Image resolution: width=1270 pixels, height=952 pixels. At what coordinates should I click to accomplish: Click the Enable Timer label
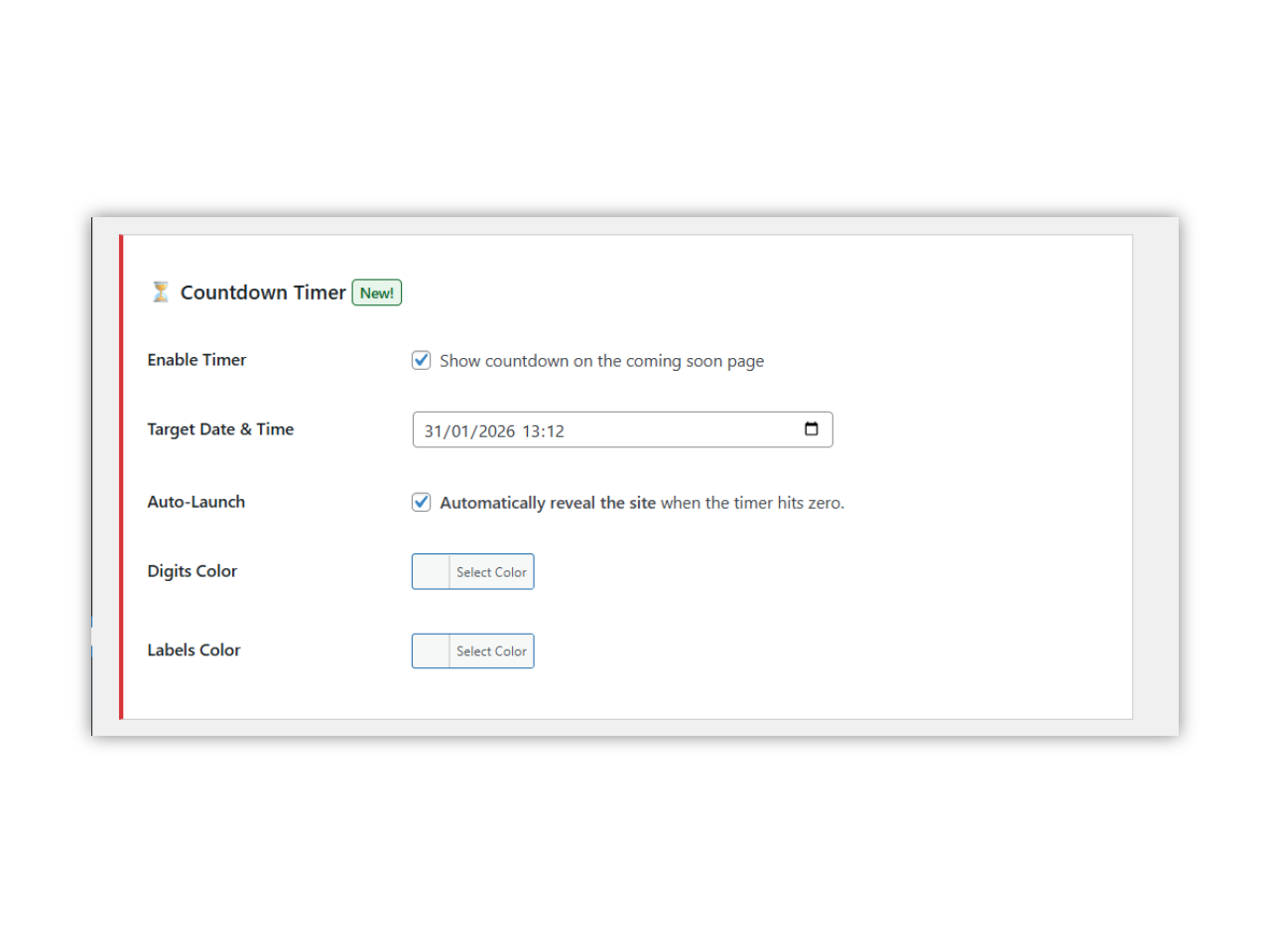point(196,360)
